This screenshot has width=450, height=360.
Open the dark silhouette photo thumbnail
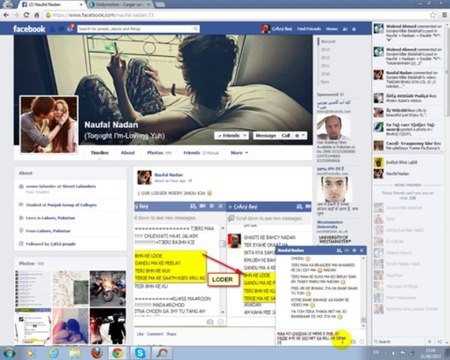(108, 326)
